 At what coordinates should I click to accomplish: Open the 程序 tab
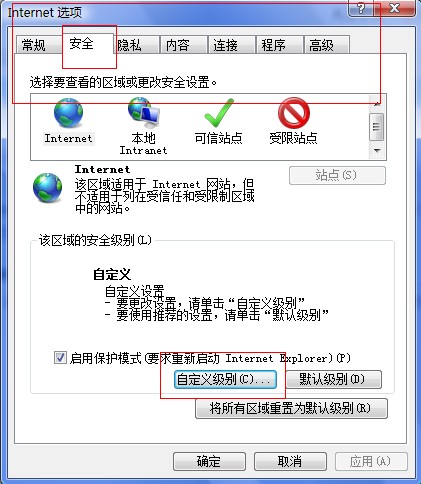point(279,45)
